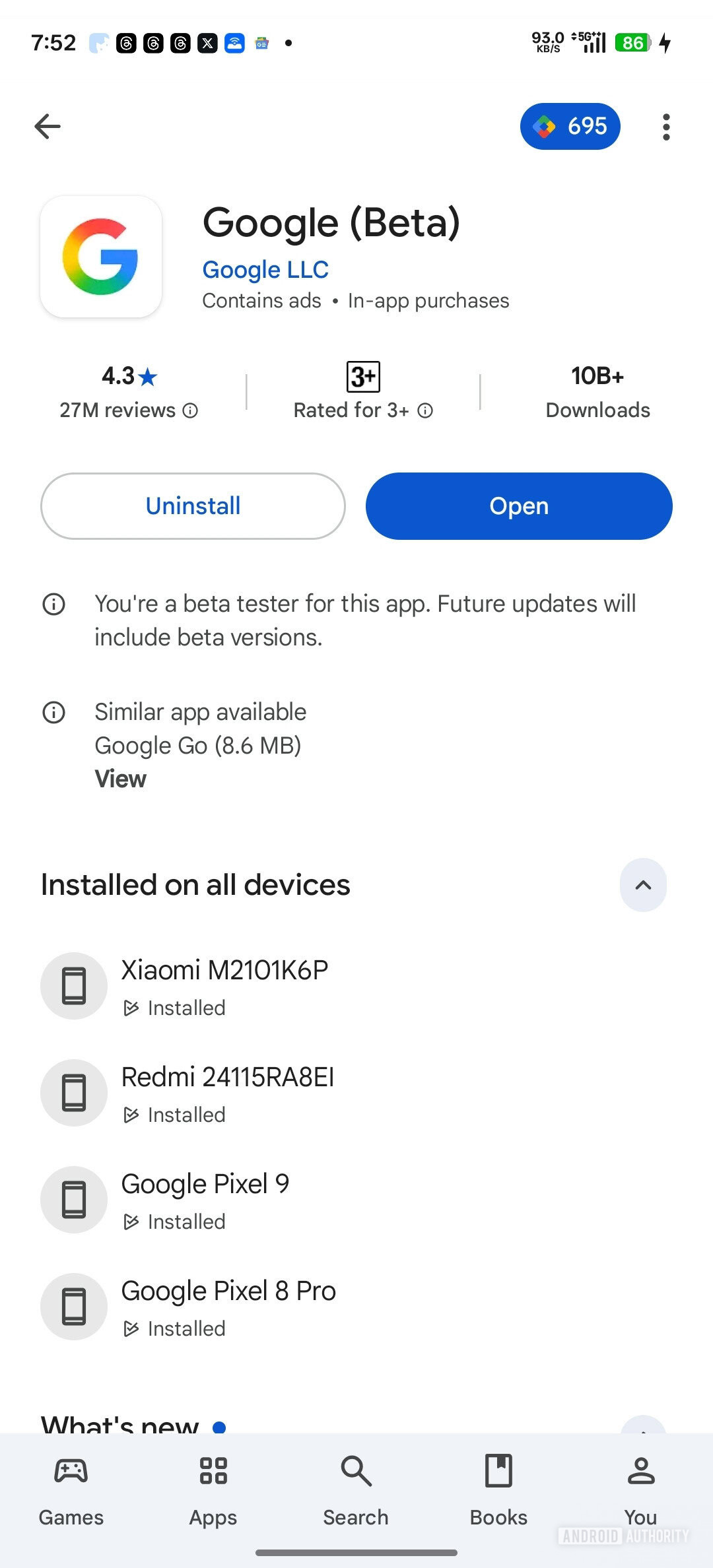Tap the info icon next to 27M reviews

click(189, 410)
